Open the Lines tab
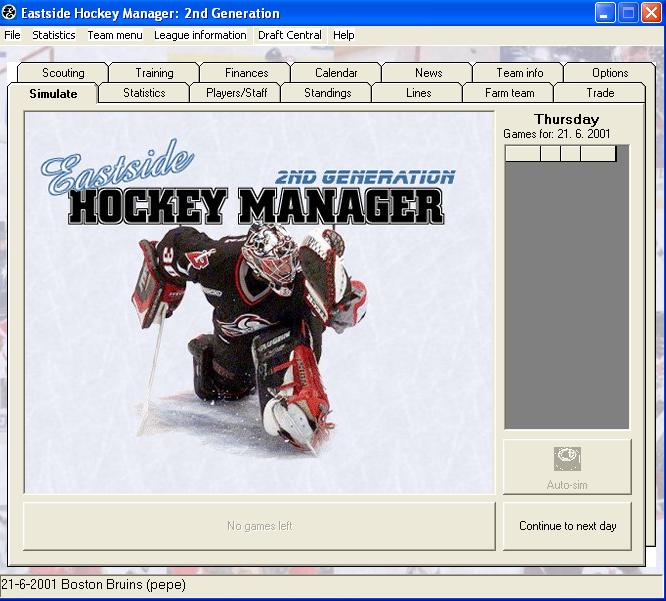 (418, 93)
